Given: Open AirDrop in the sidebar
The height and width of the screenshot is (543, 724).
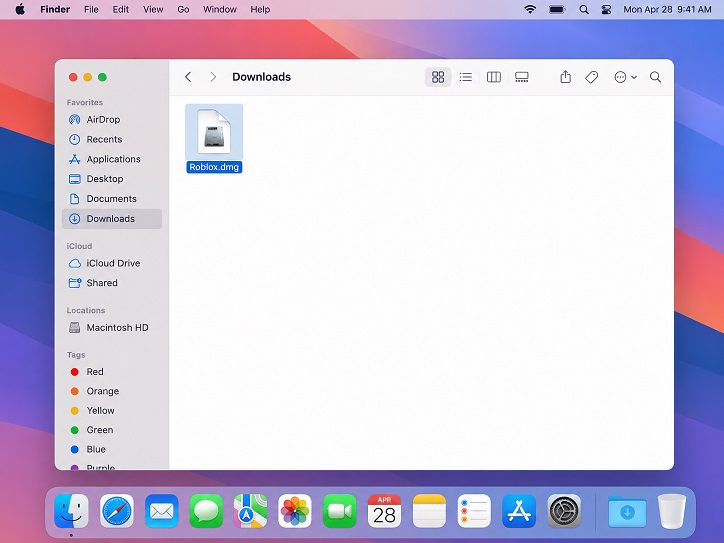Looking at the screenshot, I should coord(112,120).
